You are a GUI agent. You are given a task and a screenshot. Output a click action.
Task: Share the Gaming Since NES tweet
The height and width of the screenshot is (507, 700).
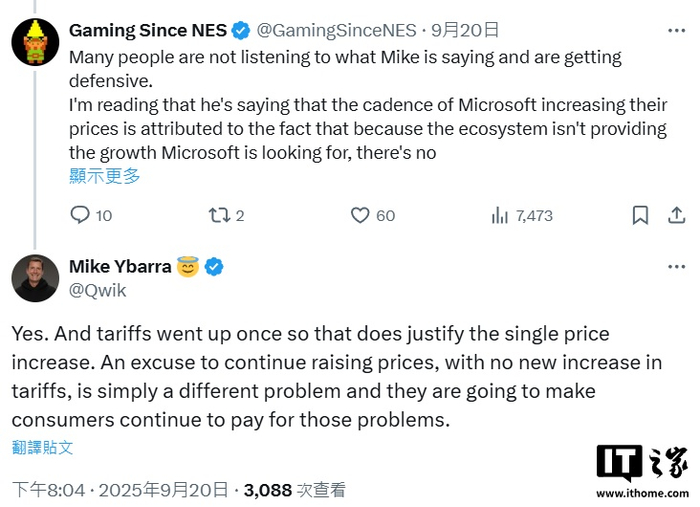pyautogui.click(x=676, y=215)
